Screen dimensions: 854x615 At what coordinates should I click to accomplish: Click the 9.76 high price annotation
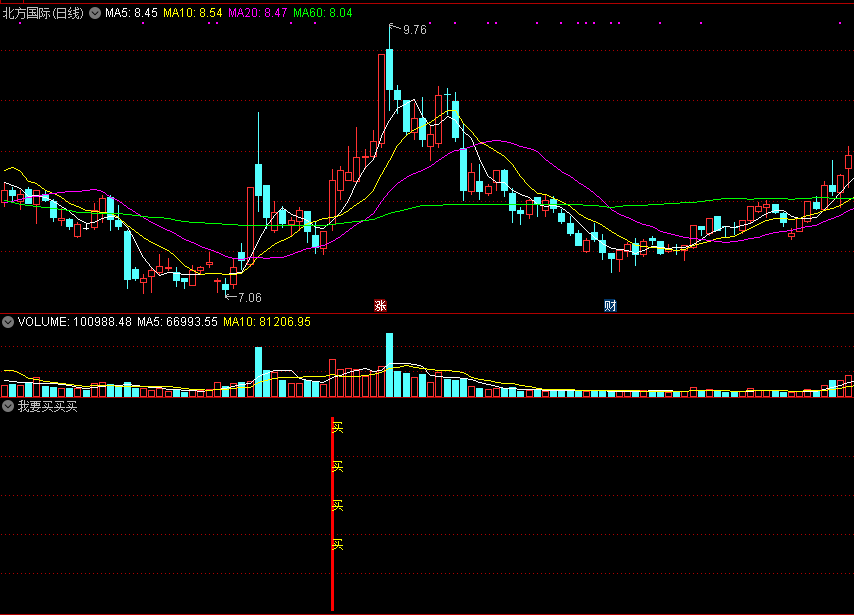[x=414, y=30]
